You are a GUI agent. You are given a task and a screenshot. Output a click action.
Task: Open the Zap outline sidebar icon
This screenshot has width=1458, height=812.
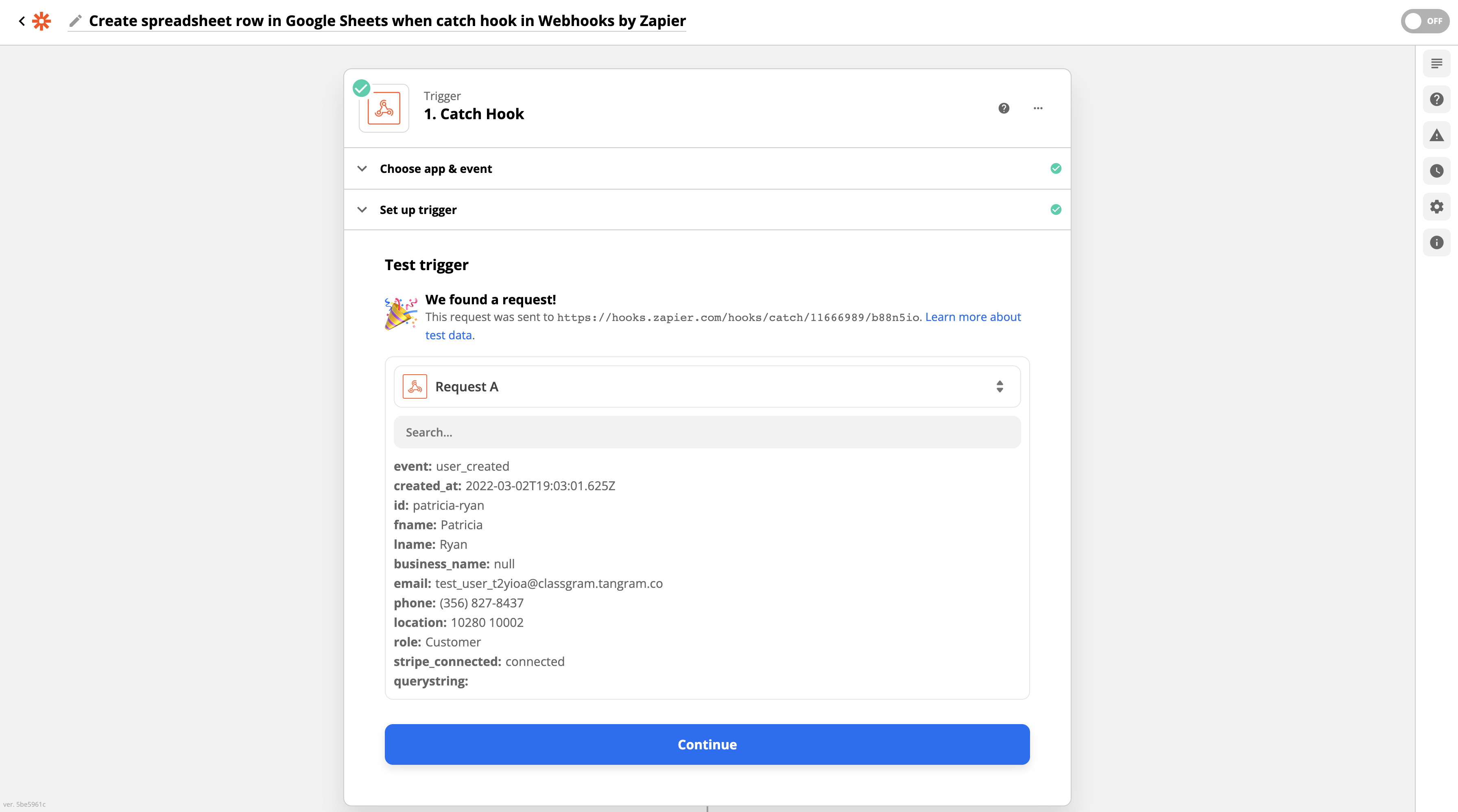(x=1436, y=63)
